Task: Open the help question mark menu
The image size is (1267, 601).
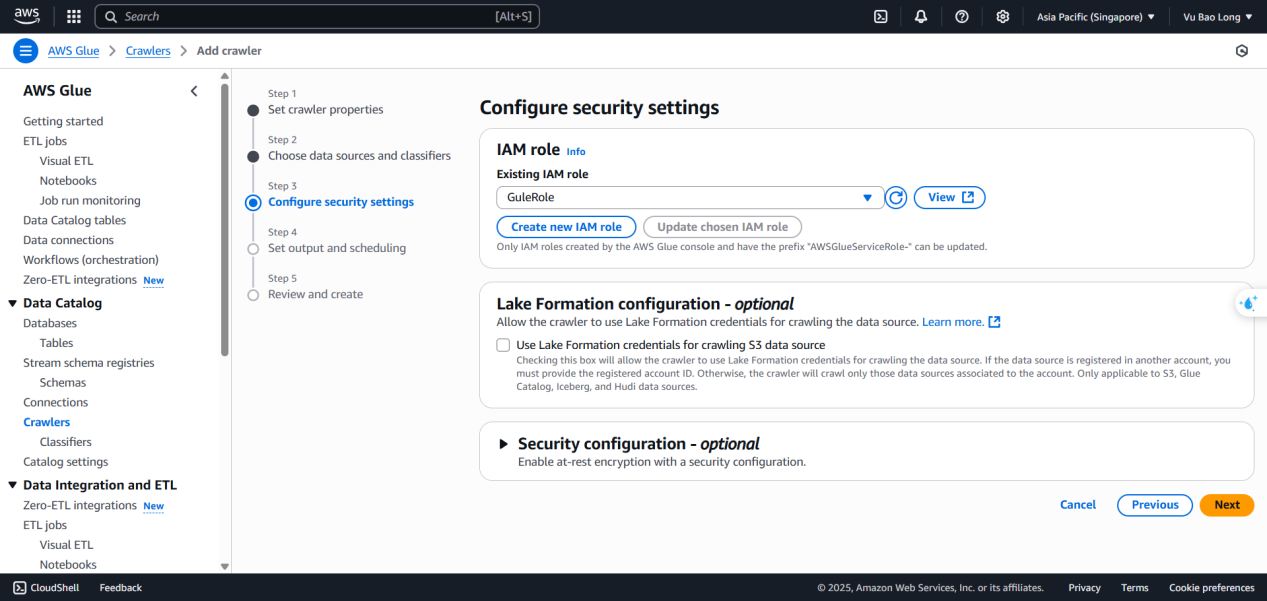Action: (x=962, y=16)
